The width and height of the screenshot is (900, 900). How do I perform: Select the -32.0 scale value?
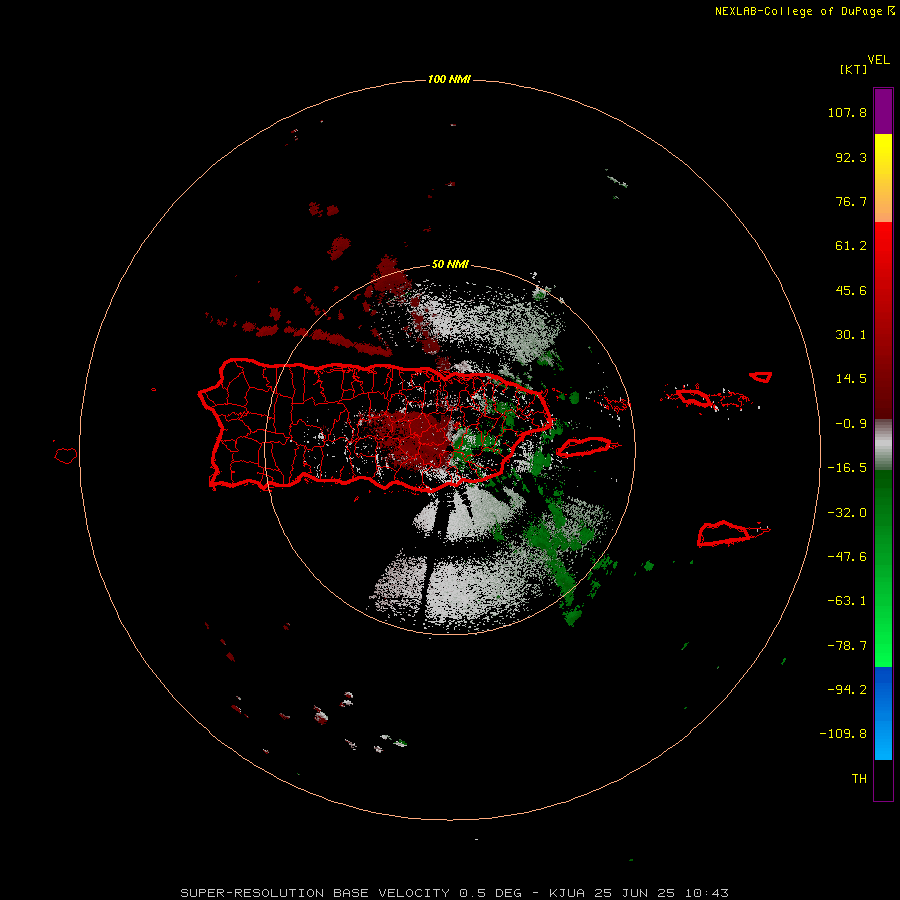click(x=847, y=513)
